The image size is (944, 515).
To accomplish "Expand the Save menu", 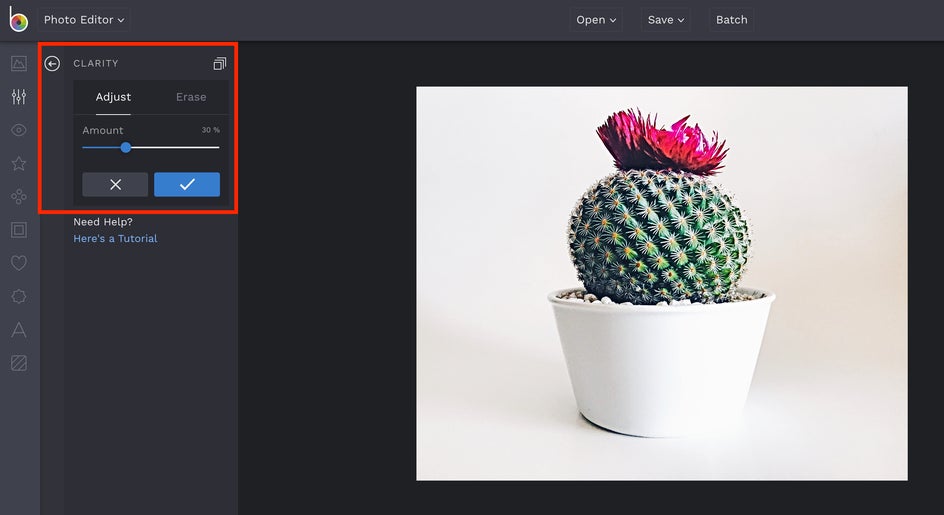I will [666, 20].
